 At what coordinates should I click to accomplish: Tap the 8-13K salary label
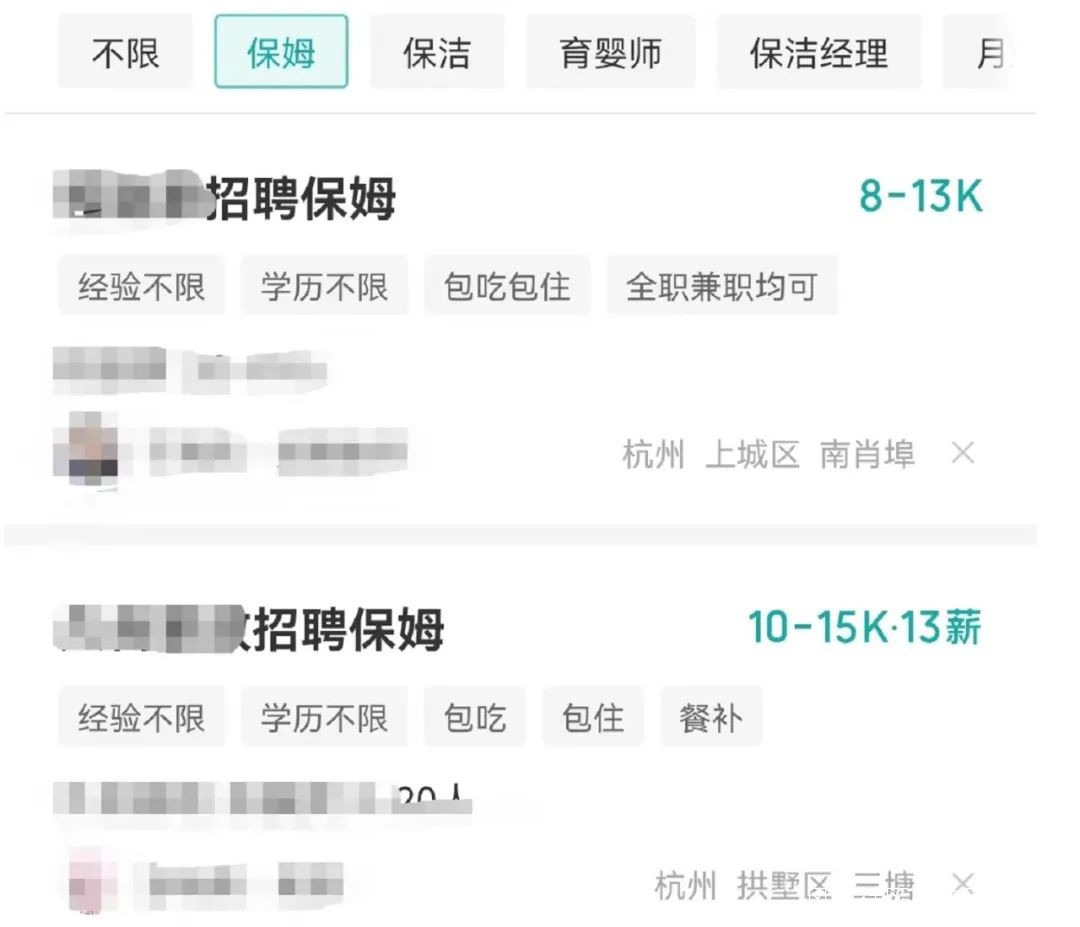(x=921, y=196)
